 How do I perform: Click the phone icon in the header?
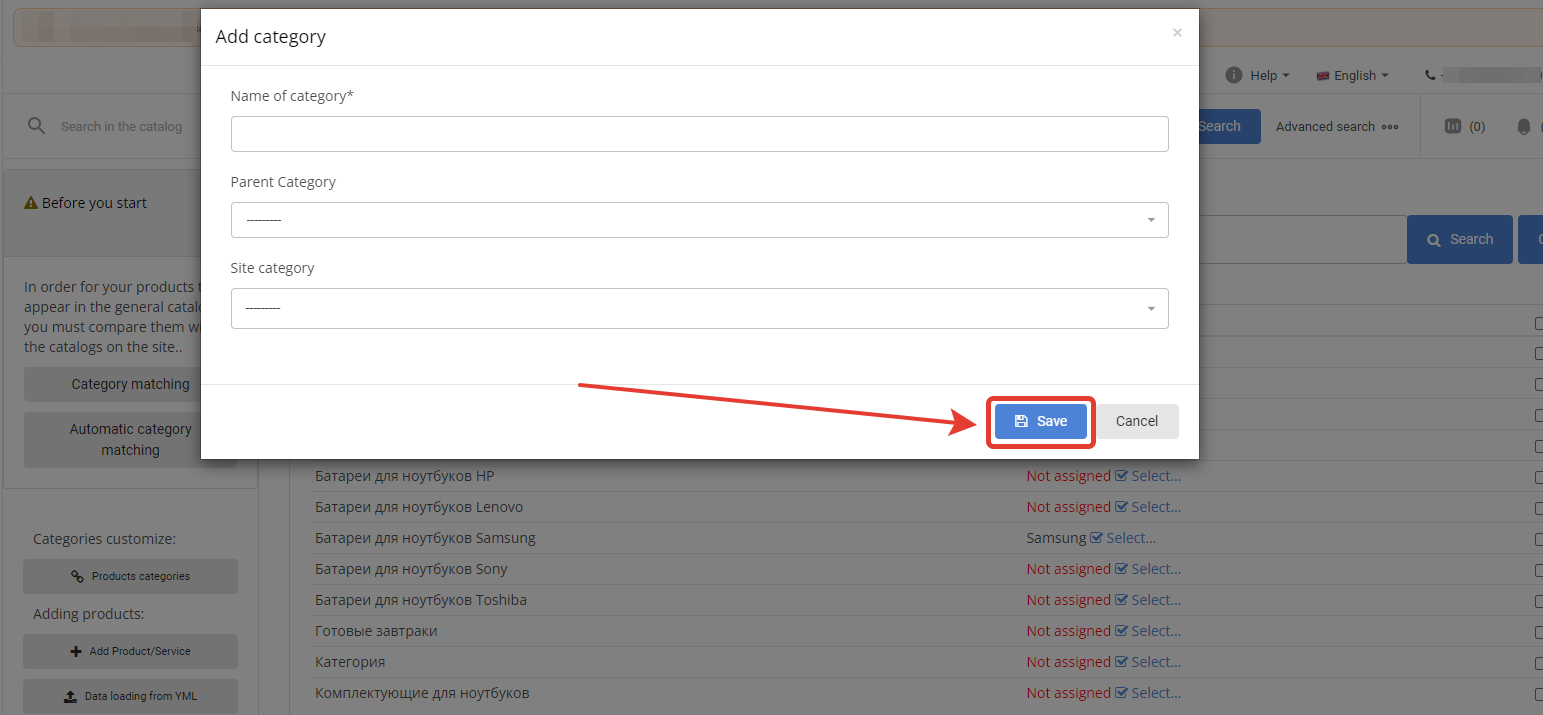tap(1430, 75)
